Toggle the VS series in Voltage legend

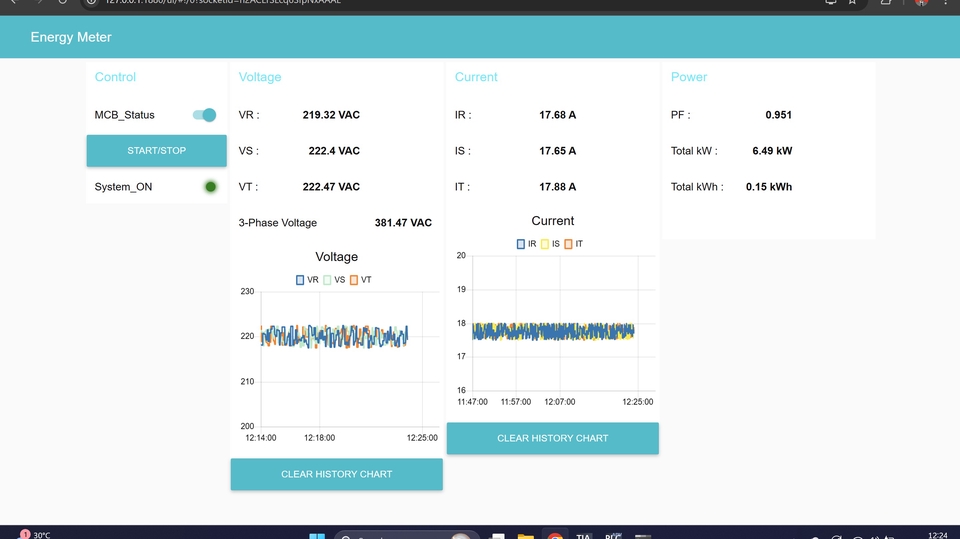tap(334, 280)
